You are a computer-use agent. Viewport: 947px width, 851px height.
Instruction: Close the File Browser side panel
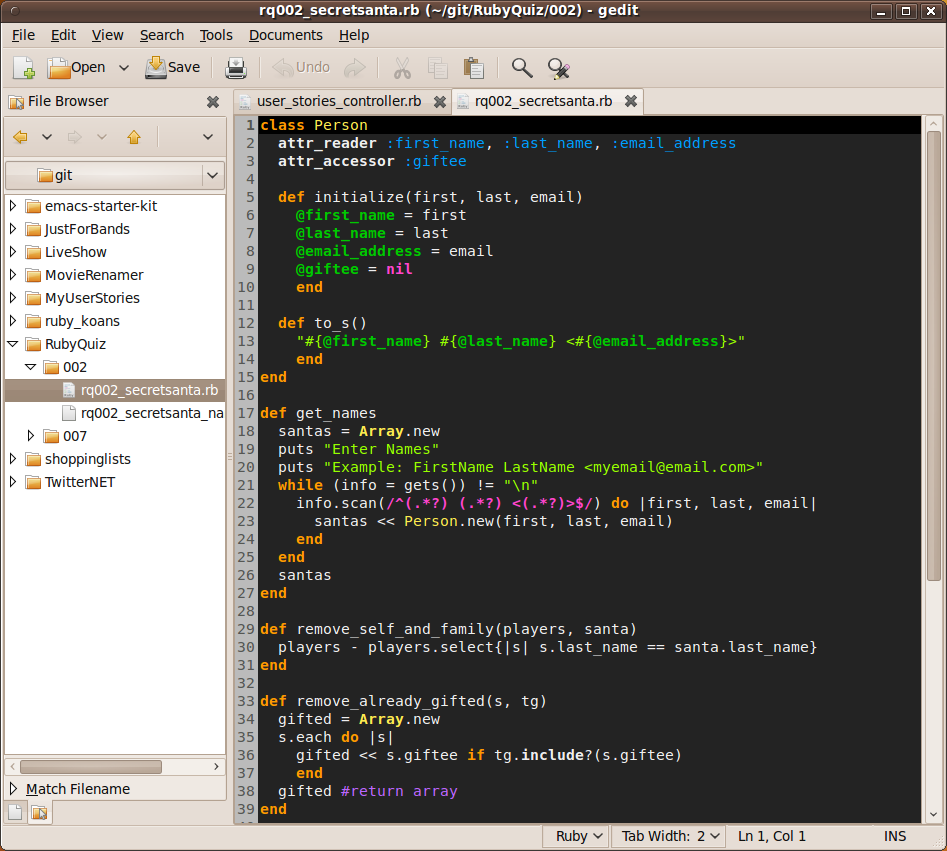[x=212, y=101]
